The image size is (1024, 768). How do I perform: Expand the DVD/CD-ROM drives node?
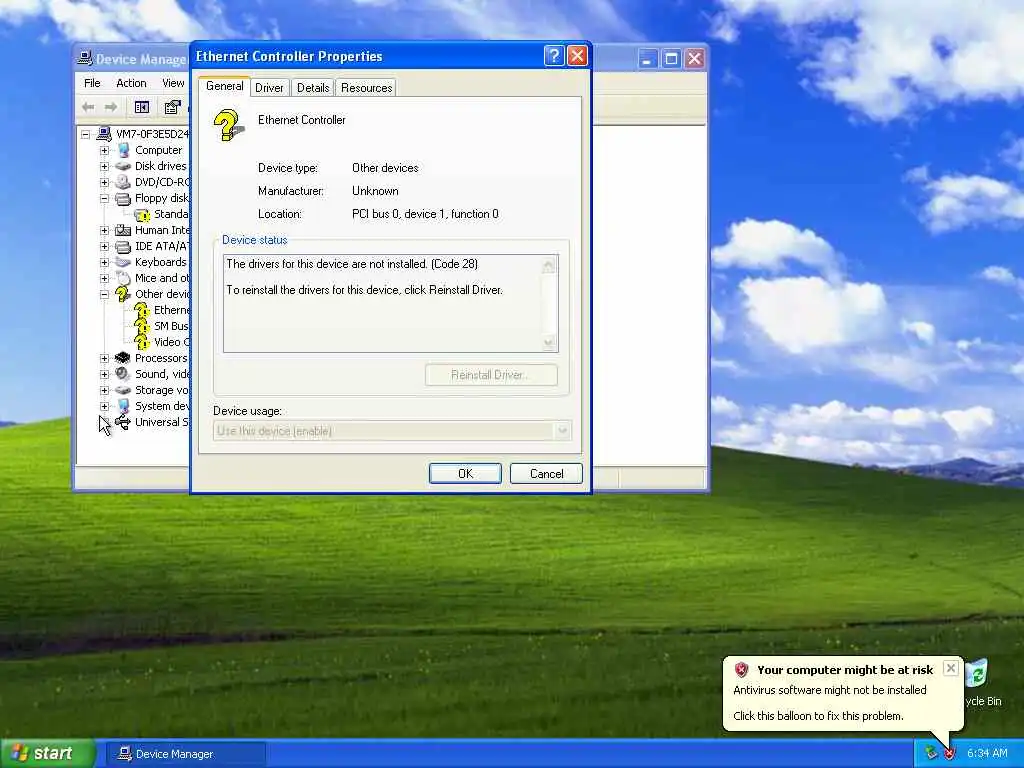(x=104, y=182)
